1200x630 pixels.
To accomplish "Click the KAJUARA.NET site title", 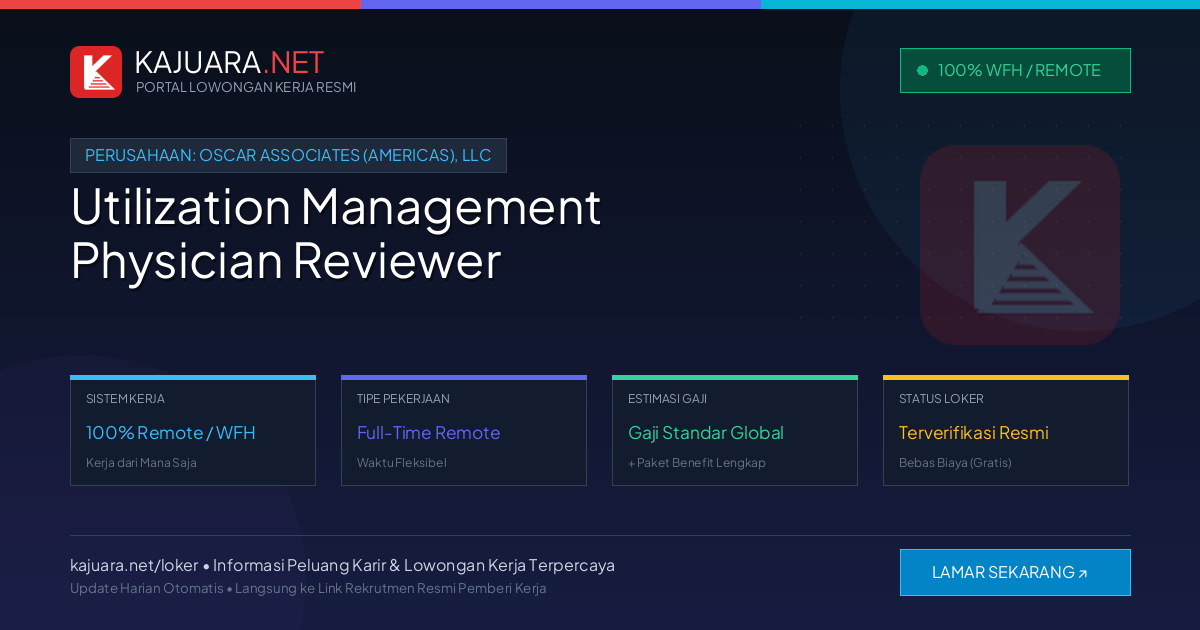I will 229,62.
